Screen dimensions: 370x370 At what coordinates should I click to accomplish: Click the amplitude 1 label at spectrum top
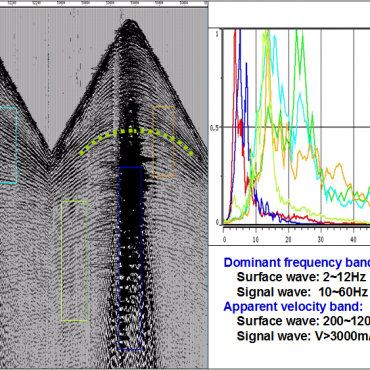[x=218, y=34]
